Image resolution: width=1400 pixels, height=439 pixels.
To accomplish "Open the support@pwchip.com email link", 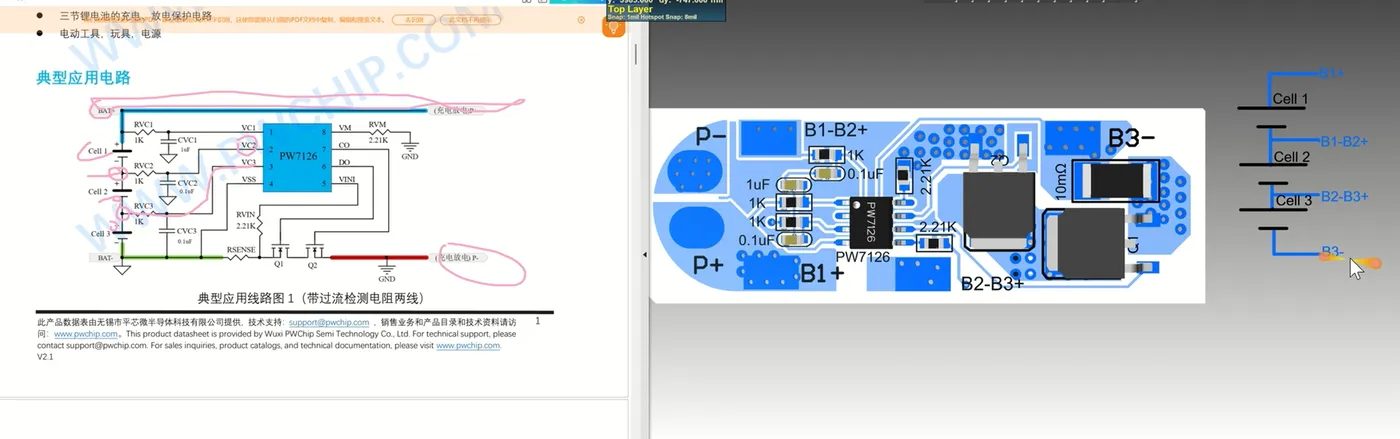I will (x=328, y=323).
